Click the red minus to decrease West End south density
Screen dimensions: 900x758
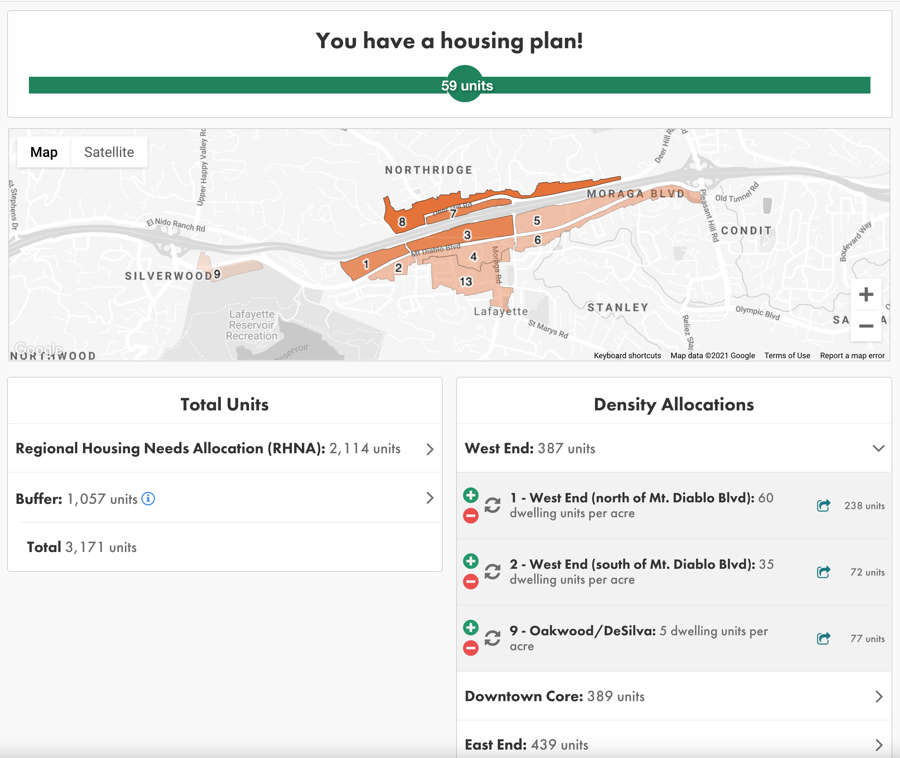[x=470, y=581]
